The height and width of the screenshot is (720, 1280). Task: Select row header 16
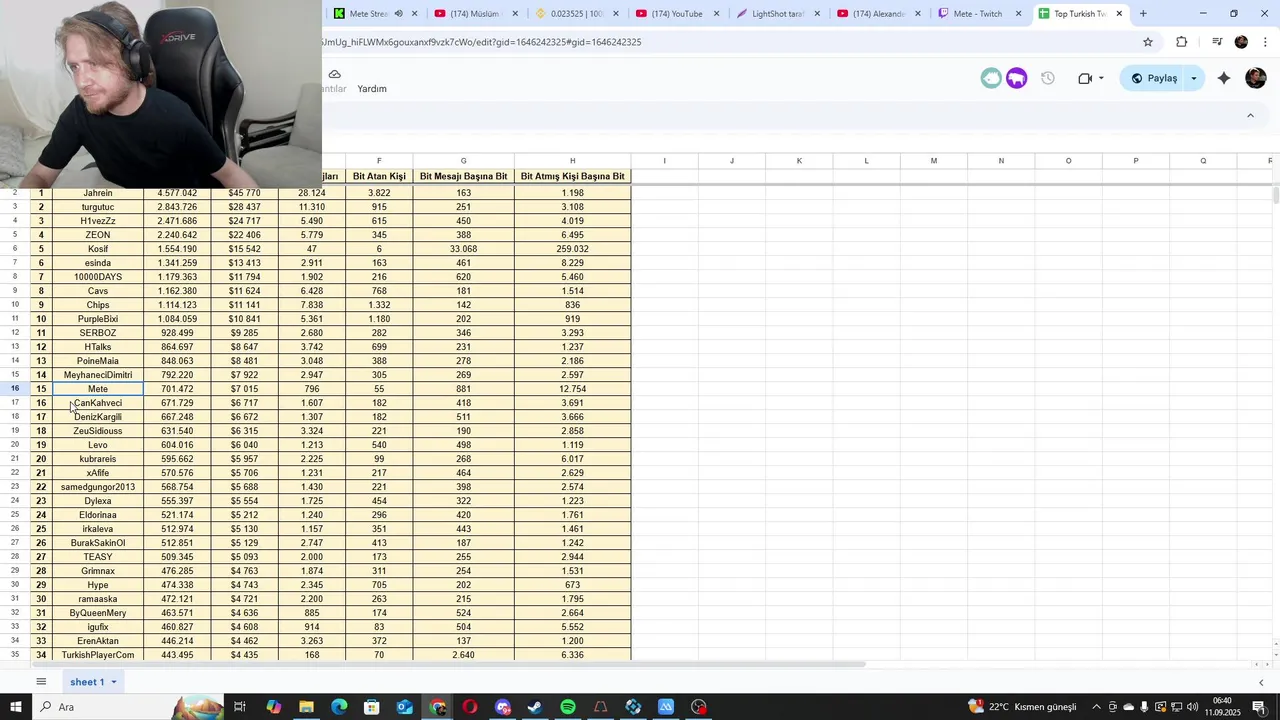(15, 389)
